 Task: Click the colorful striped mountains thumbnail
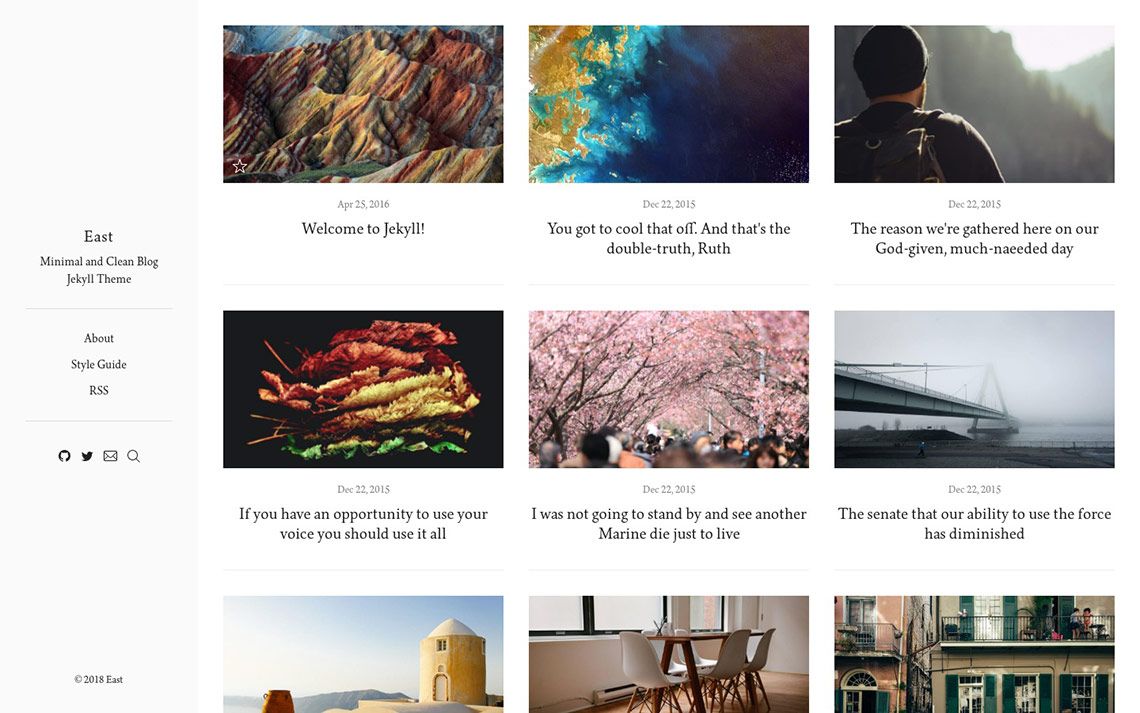pos(363,104)
